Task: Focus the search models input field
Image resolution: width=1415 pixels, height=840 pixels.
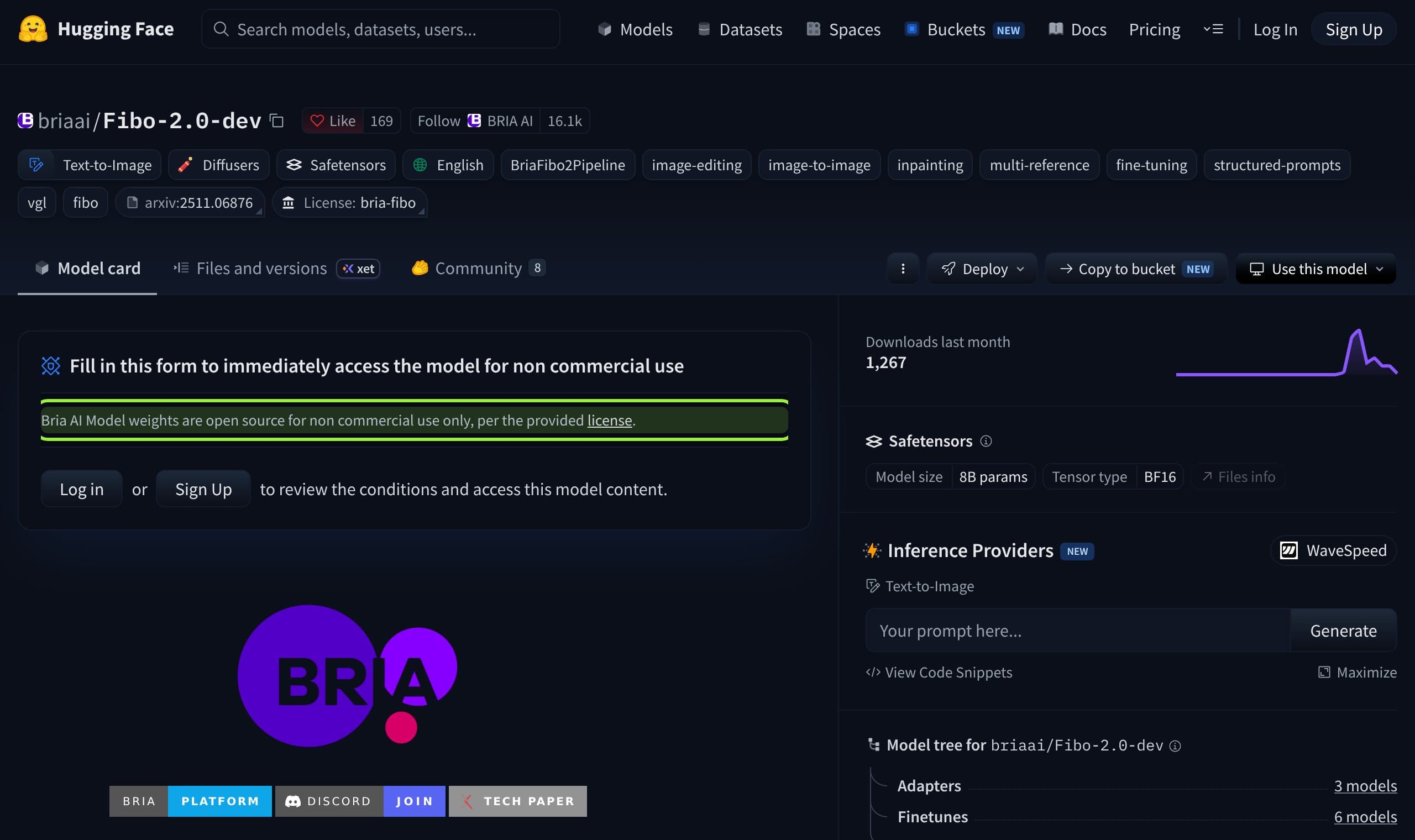Action: tap(380, 29)
